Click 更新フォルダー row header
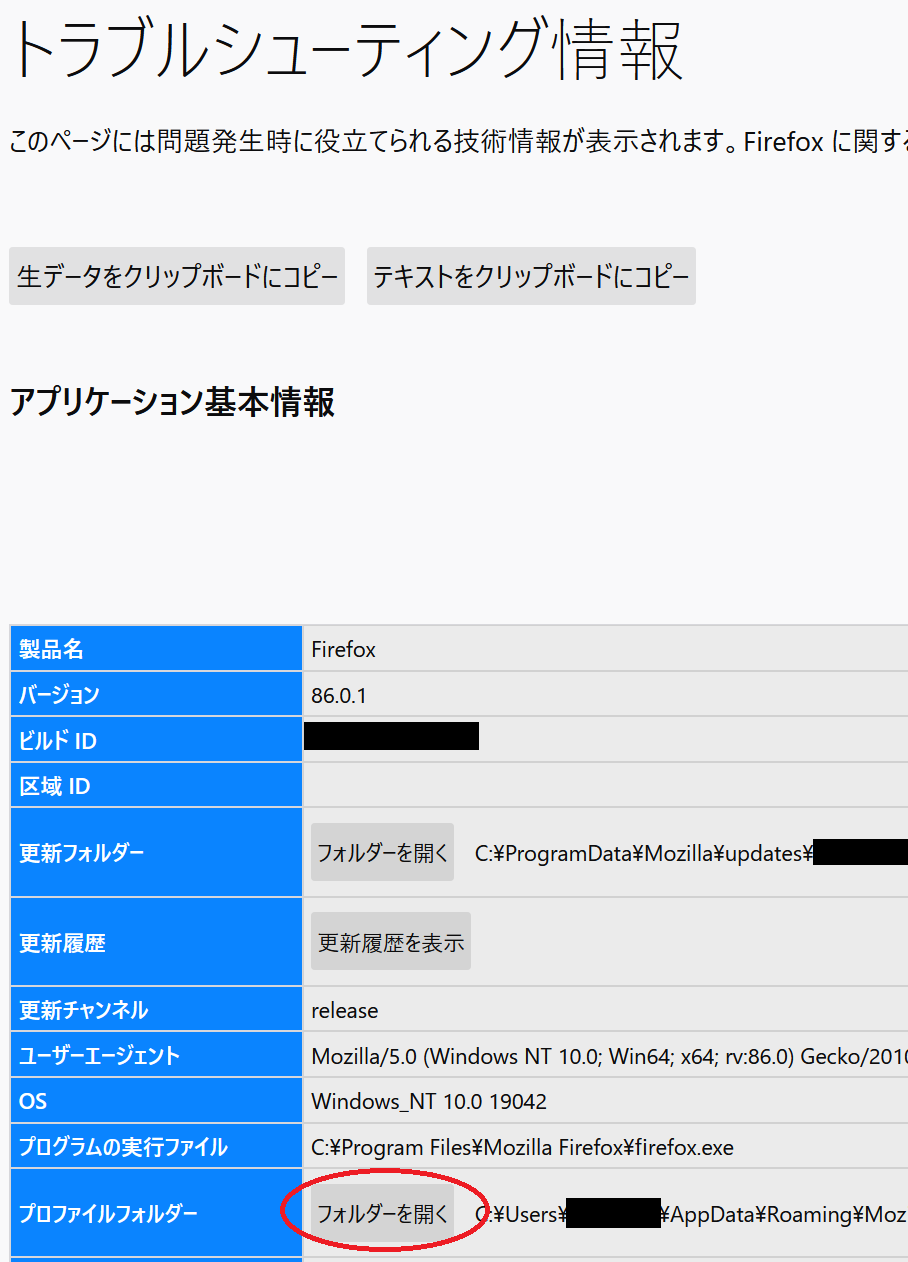The image size is (908, 1262). click(156, 853)
